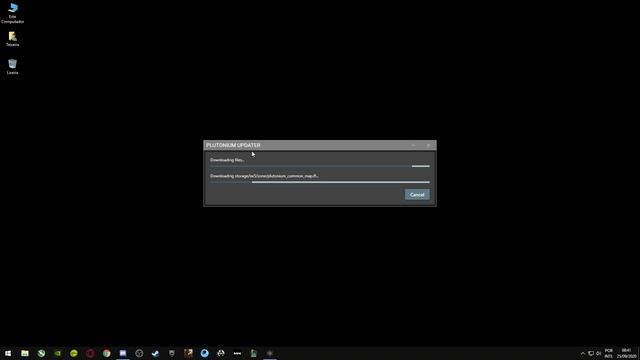Open the volume tray icon
640x360 pixels.
[x=598, y=353]
